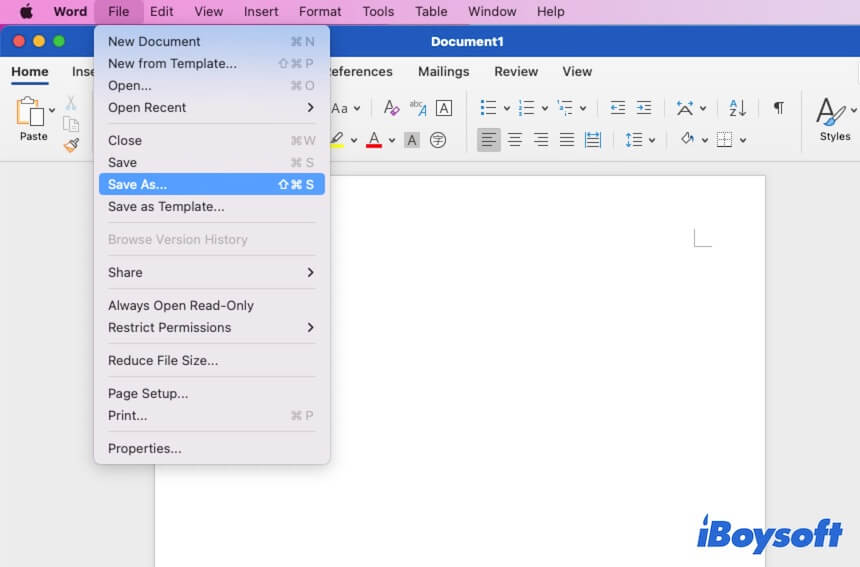Click the Sort A to Z icon
Image resolution: width=860 pixels, height=567 pixels.
coord(737,107)
